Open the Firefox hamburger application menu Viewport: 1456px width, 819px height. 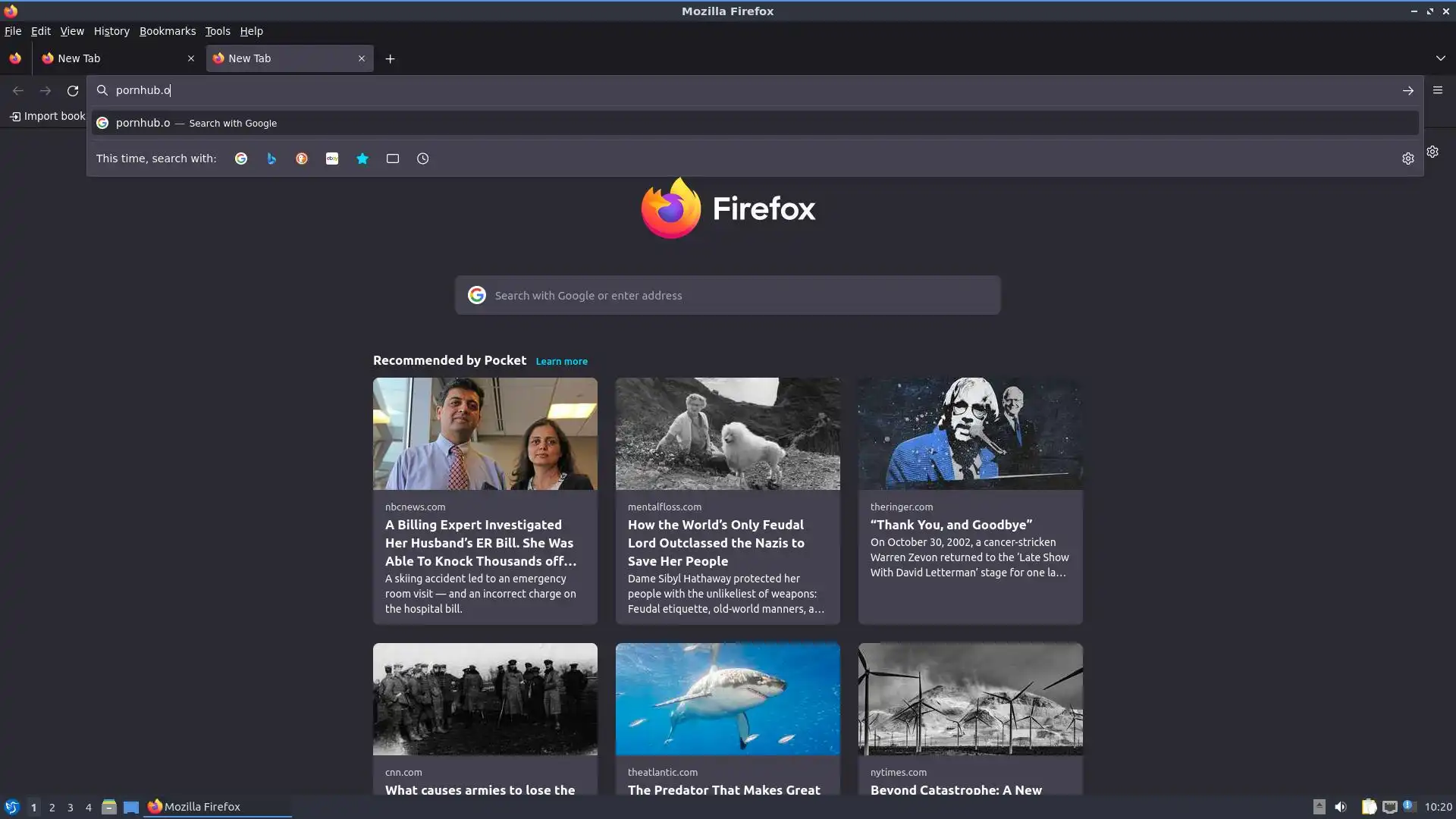click(x=1437, y=90)
